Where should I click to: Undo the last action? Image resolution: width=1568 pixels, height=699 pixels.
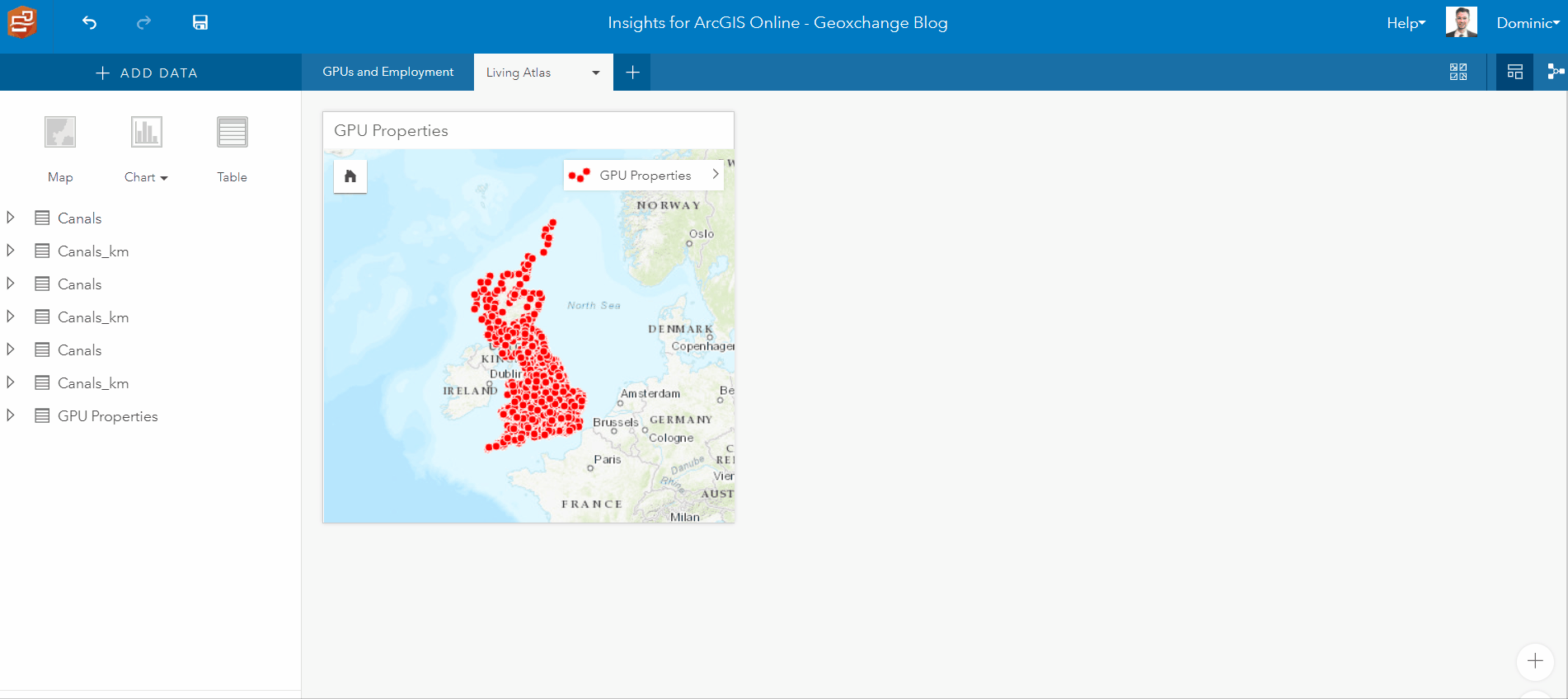(x=90, y=23)
